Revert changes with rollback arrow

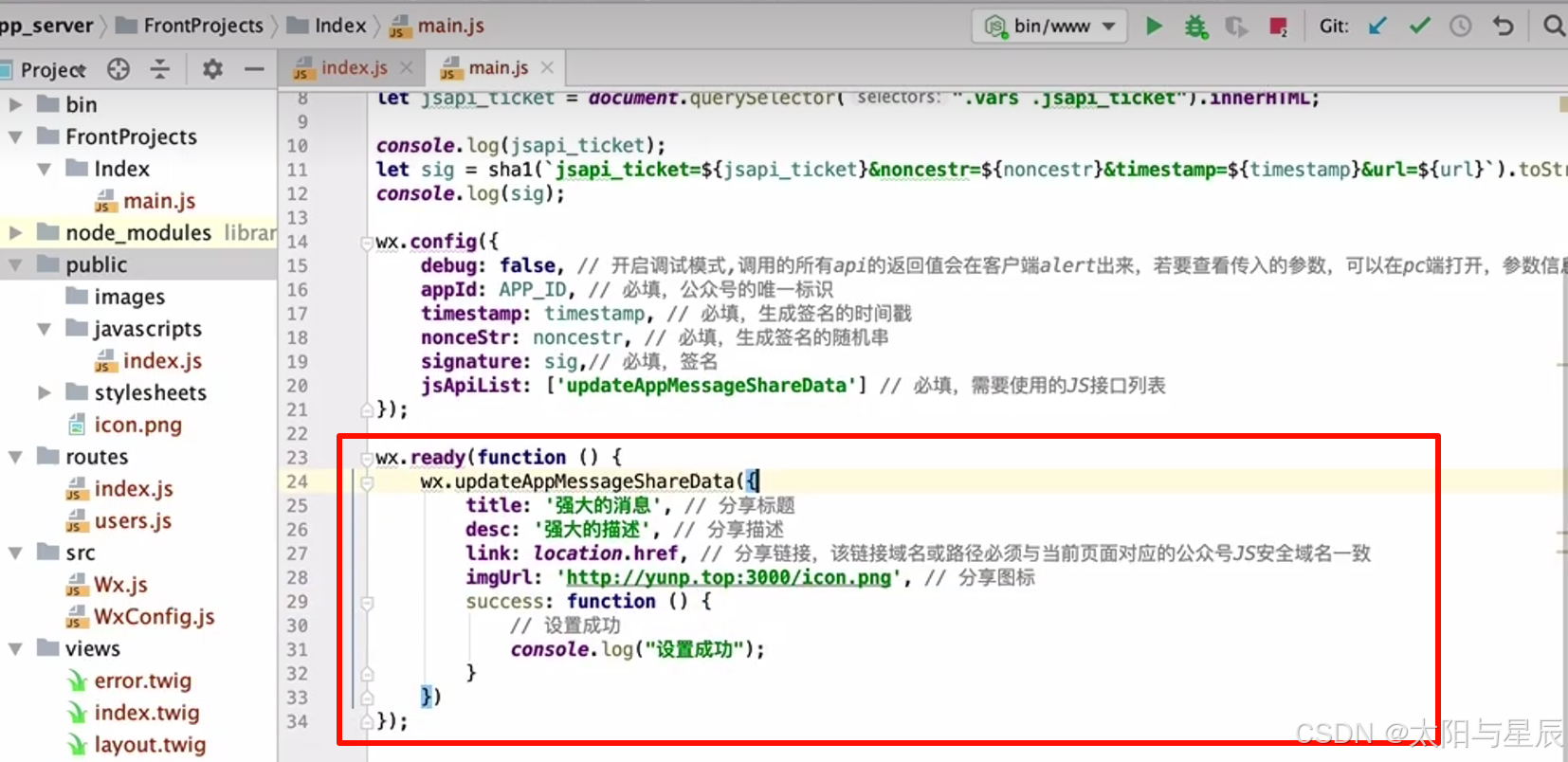point(1503,26)
